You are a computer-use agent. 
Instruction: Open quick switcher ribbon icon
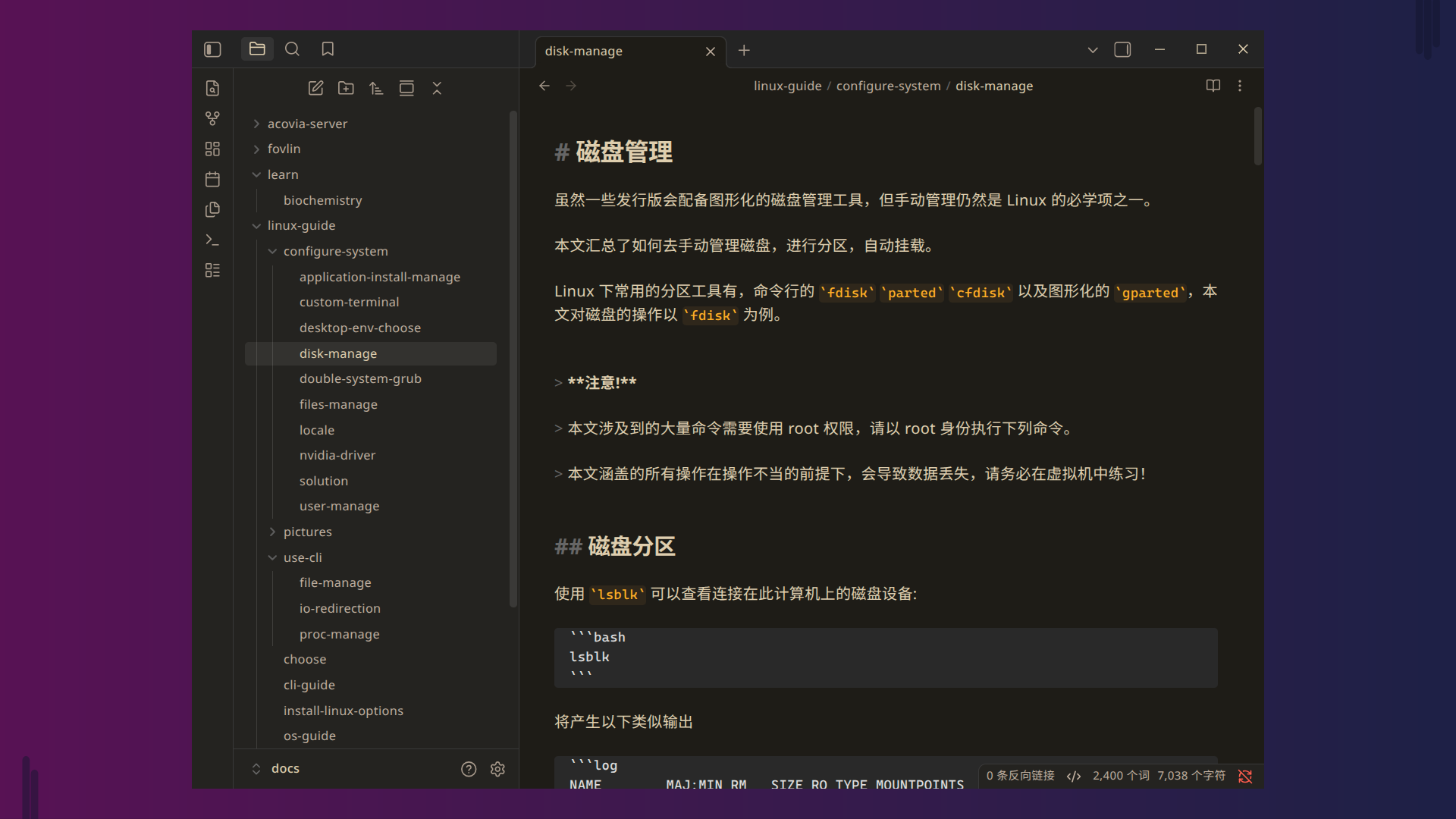click(x=212, y=89)
